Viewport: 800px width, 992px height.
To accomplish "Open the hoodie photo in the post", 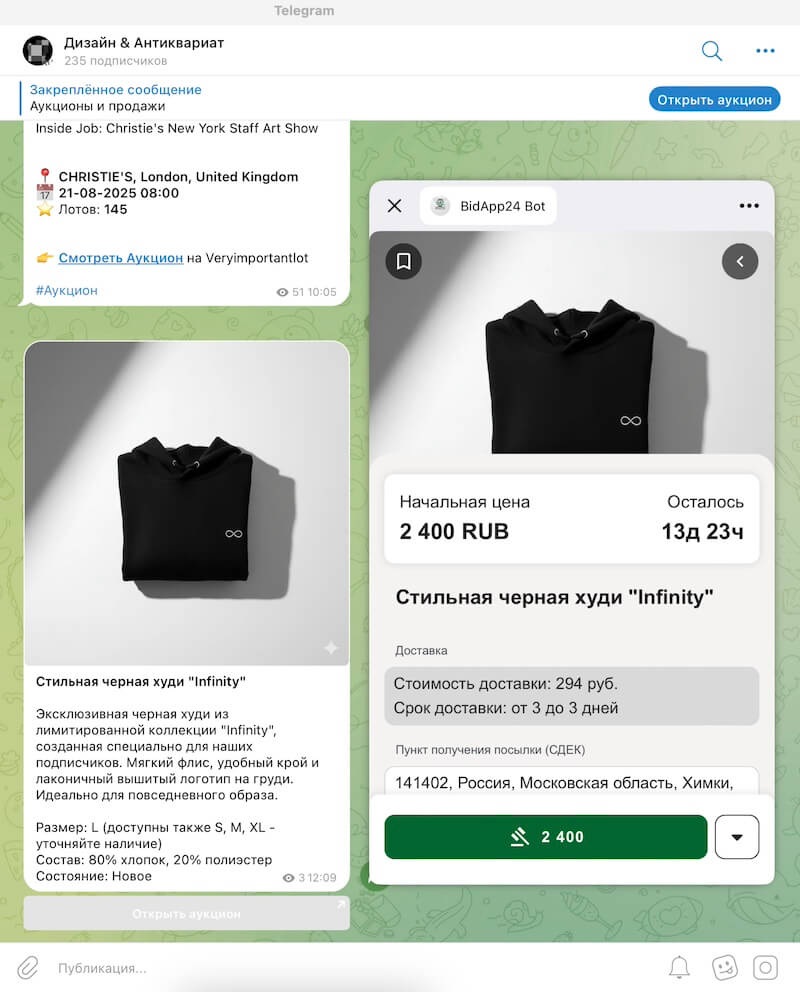I will pyautogui.click(x=187, y=503).
